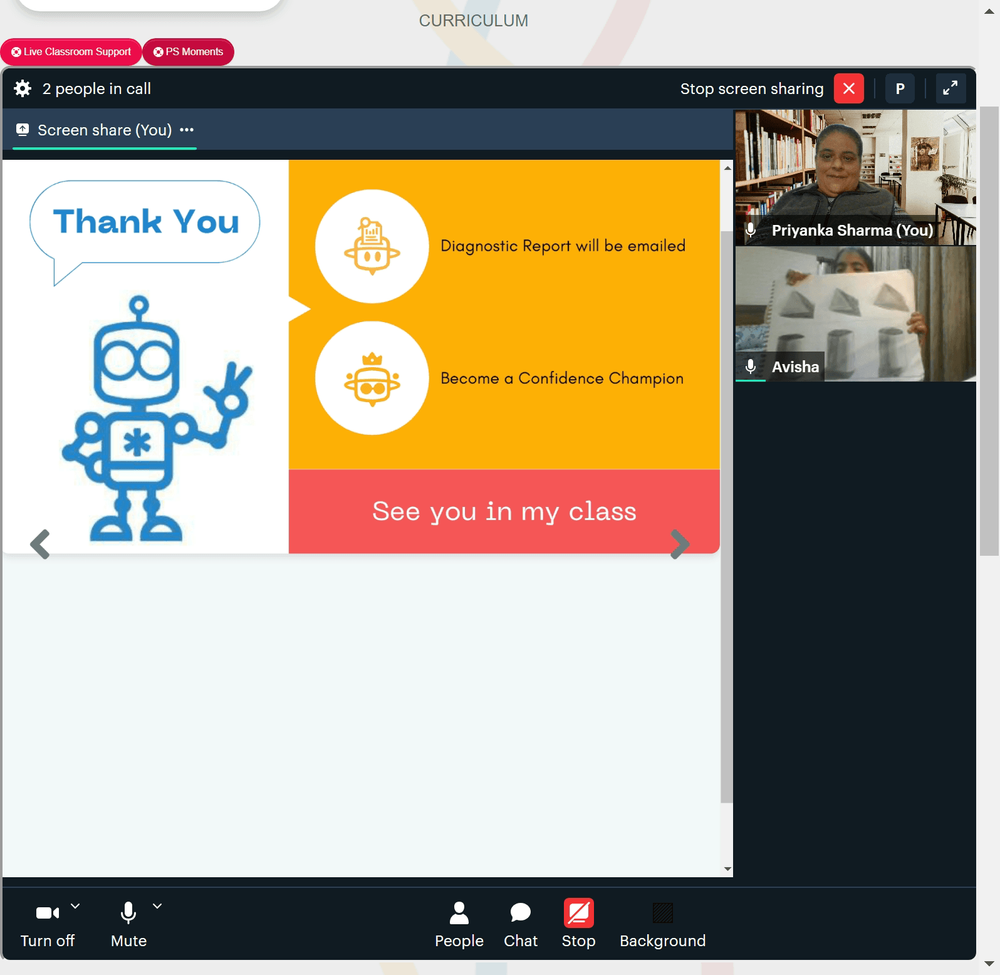Click the P profile avatar button
1000x975 pixels.
pyautogui.click(x=900, y=89)
